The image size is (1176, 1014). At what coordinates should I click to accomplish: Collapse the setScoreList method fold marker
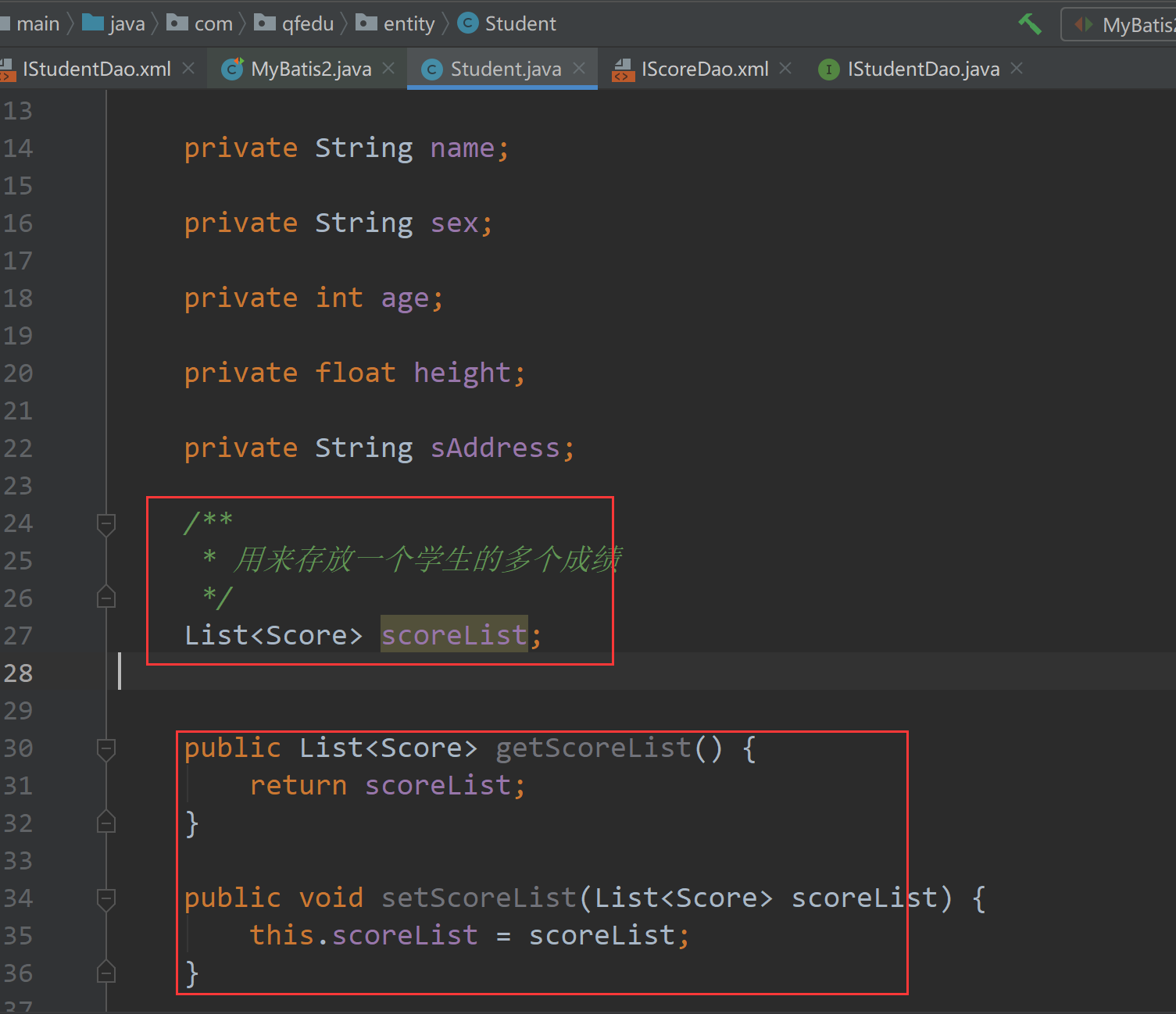coord(106,899)
